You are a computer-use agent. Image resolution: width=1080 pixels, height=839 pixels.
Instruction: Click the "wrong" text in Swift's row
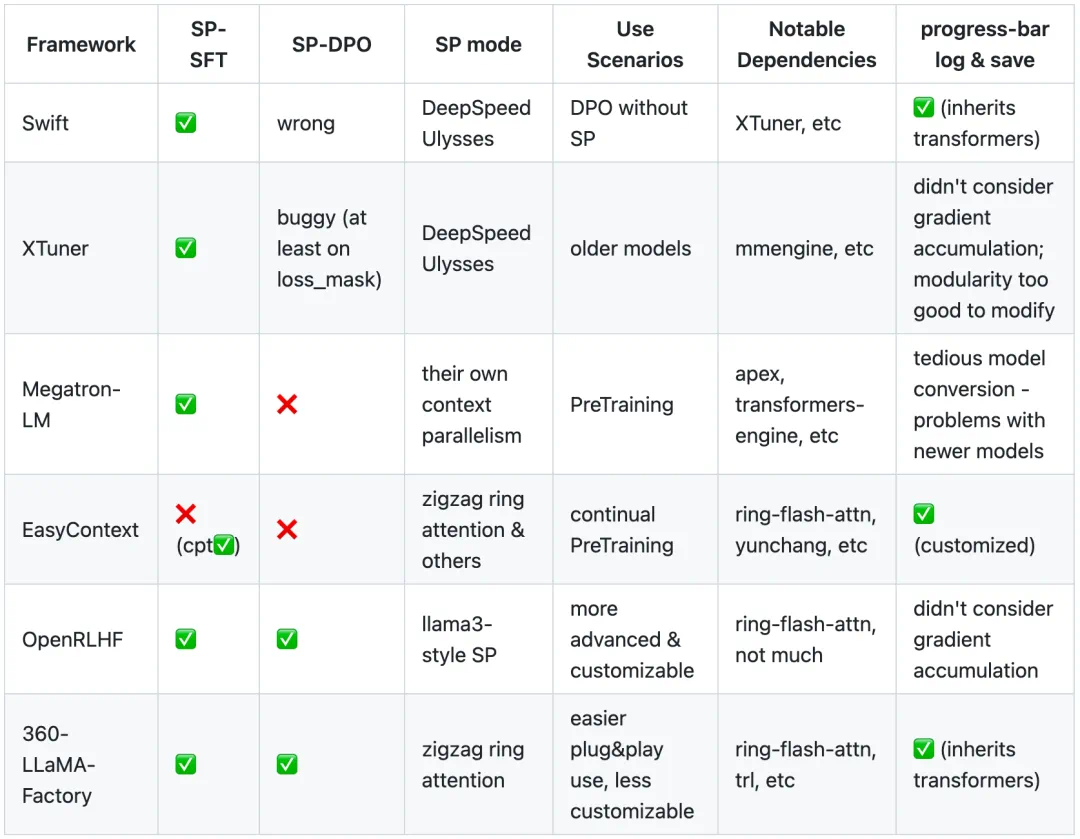(x=306, y=123)
